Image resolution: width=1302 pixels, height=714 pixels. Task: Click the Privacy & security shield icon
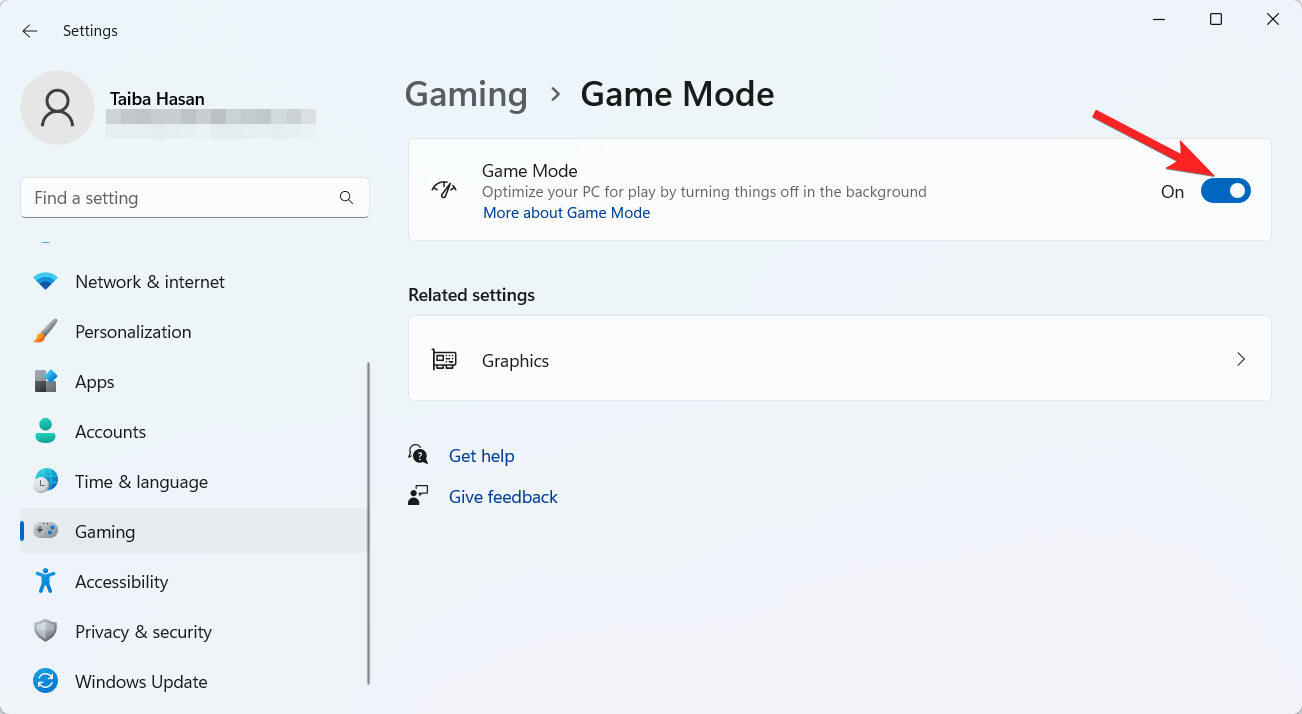[x=46, y=631]
